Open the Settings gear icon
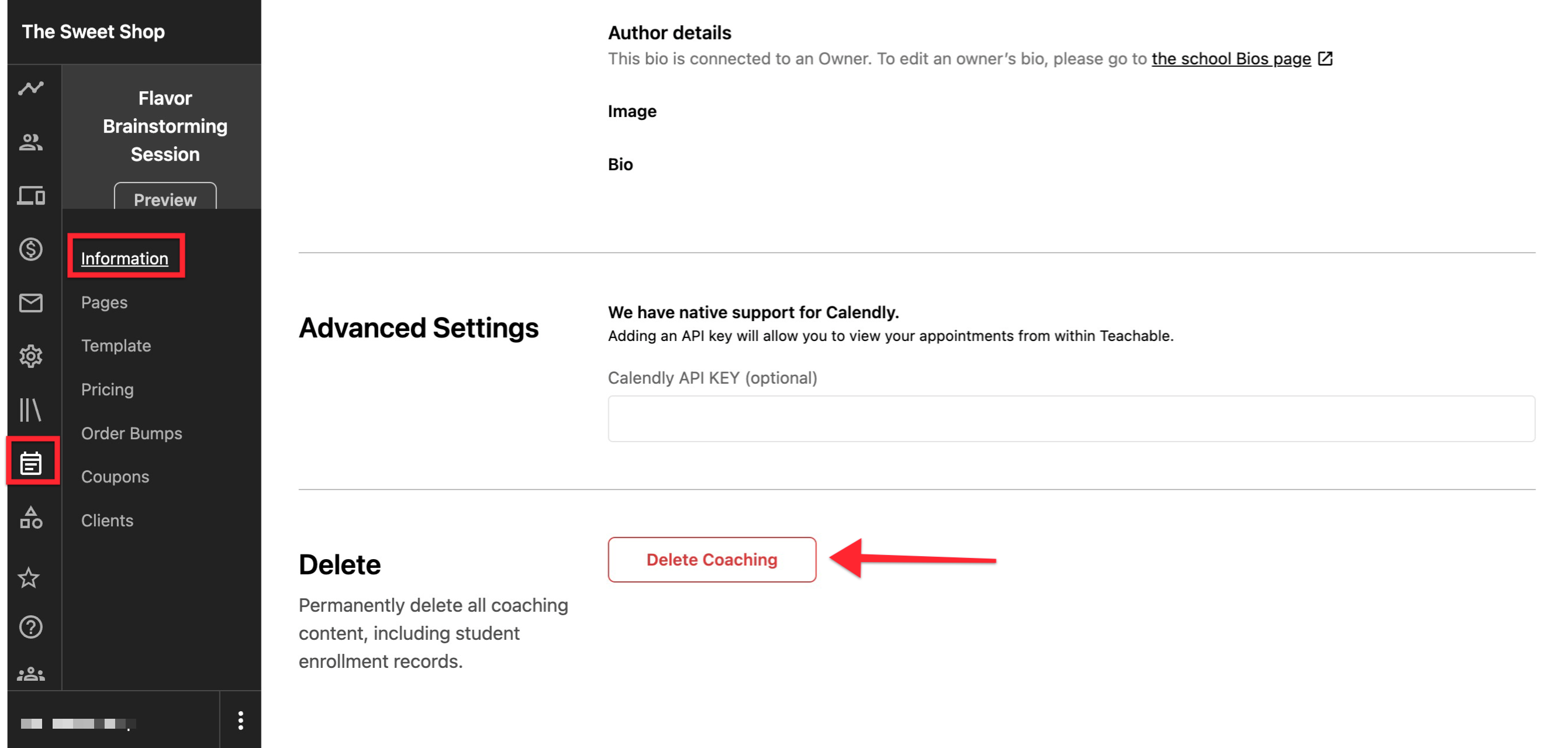Screen dimensions: 1568x748 [31, 356]
